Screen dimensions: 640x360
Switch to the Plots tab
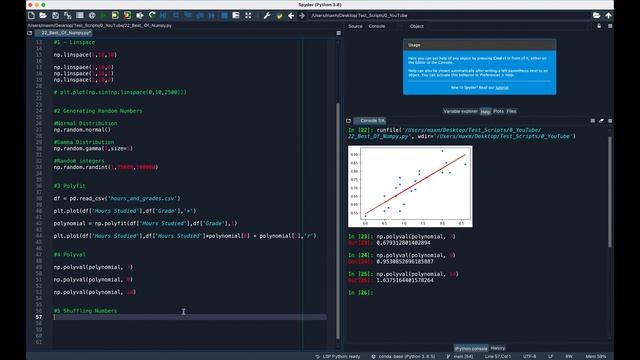click(498, 111)
